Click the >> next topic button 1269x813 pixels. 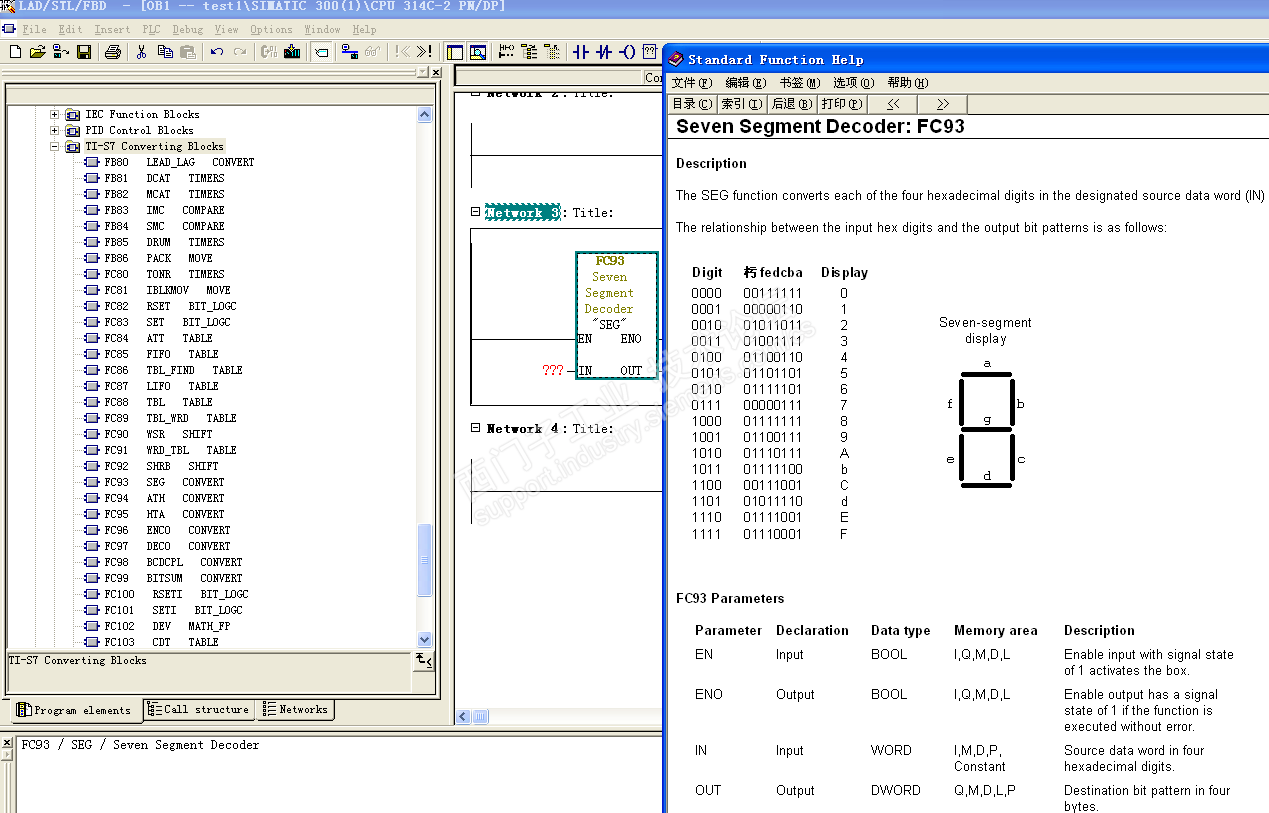tap(942, 104)
